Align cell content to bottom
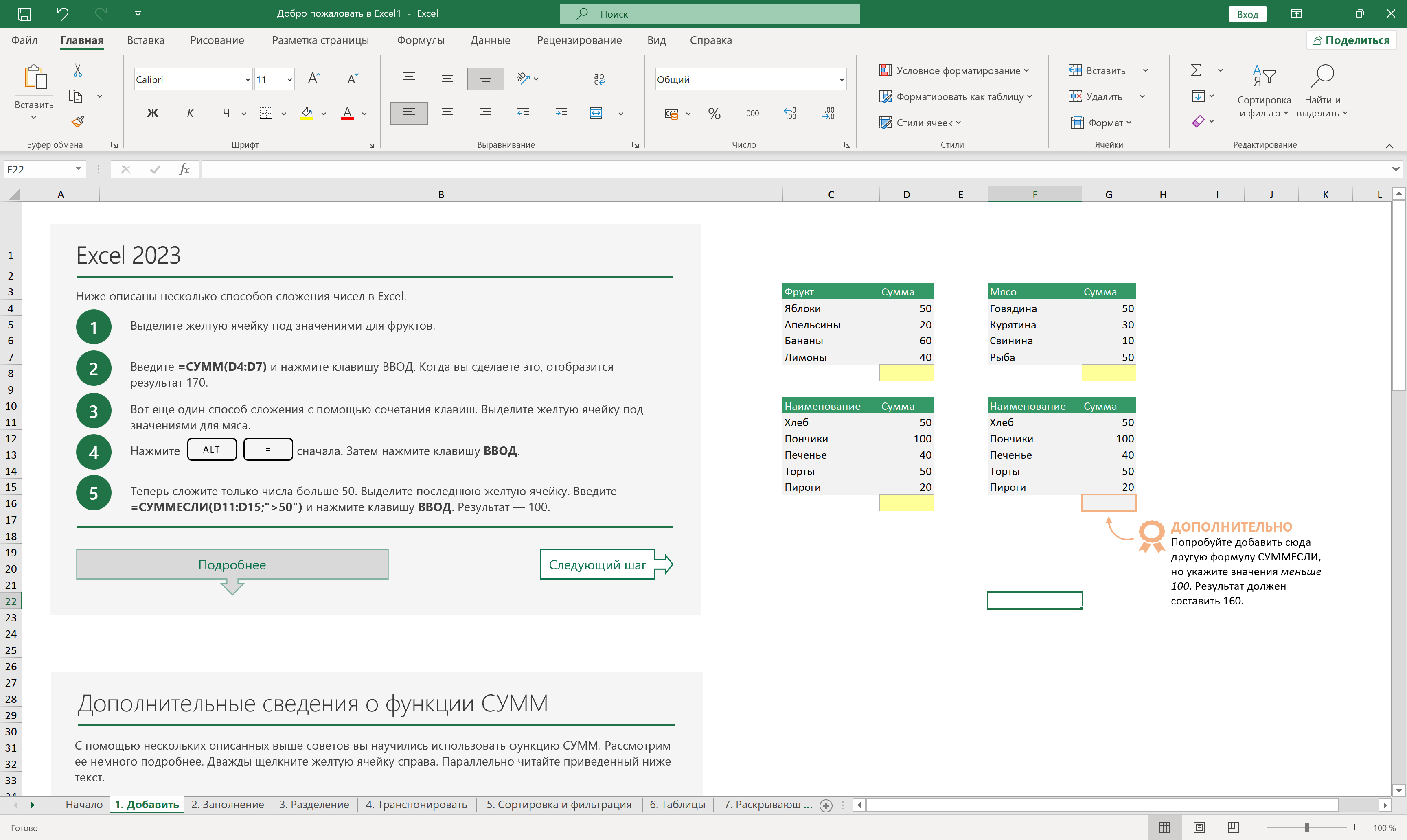1407x840 pixels. coord(485,79)
